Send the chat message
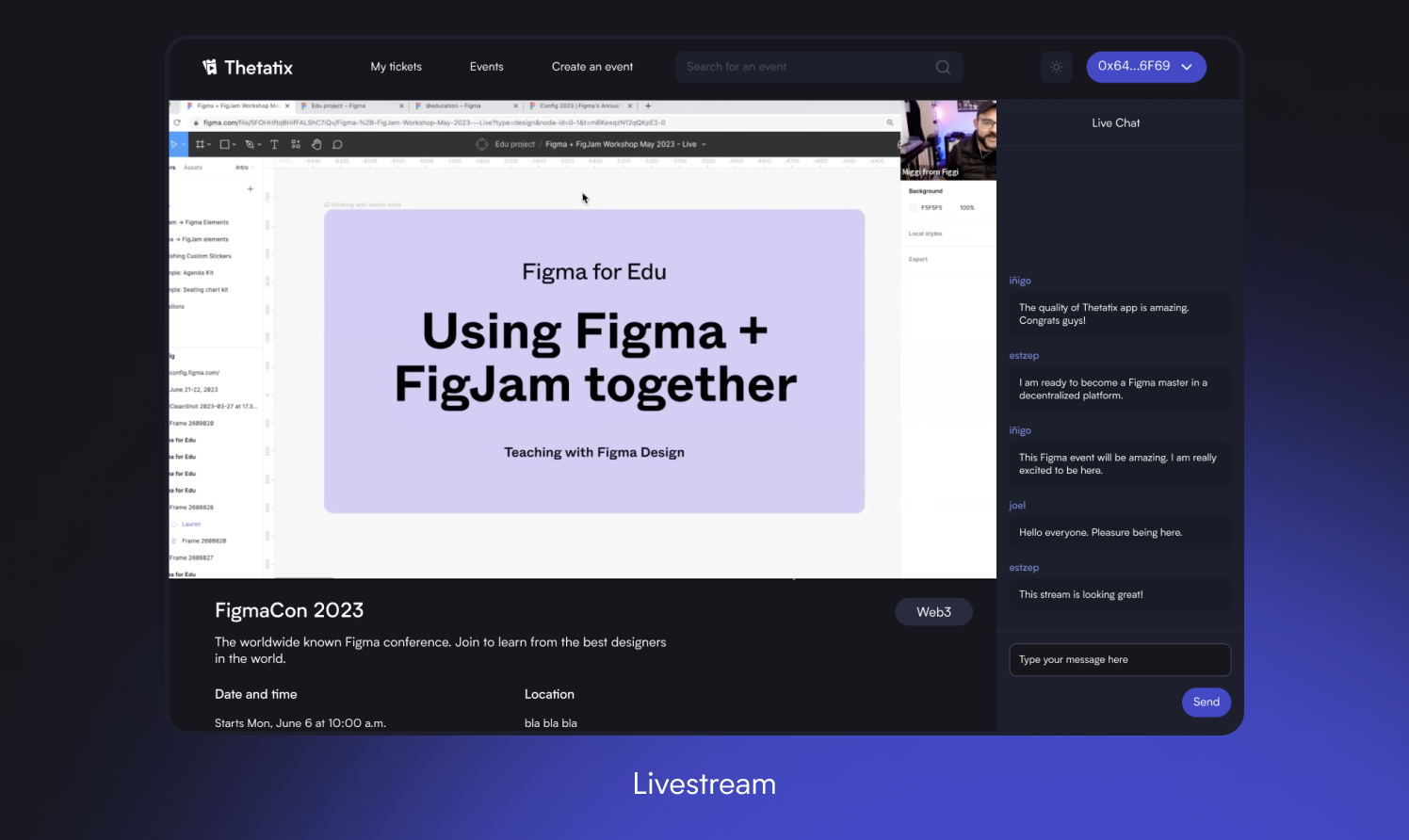Image resolution: width=1409 pixels, height=840 pixels. [x=1206, y=702]
